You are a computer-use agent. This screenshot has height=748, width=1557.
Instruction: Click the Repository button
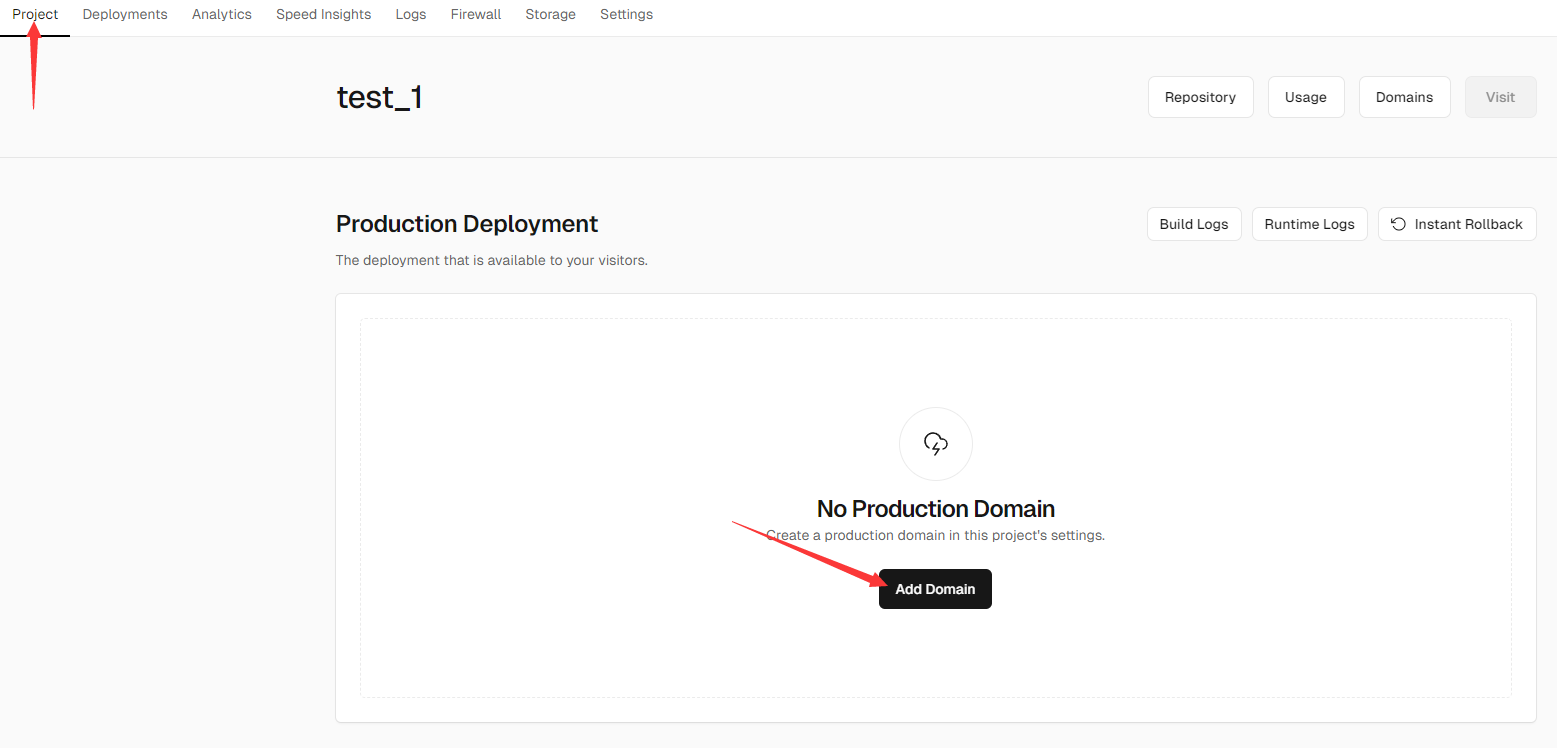(x=1200, y=97)
